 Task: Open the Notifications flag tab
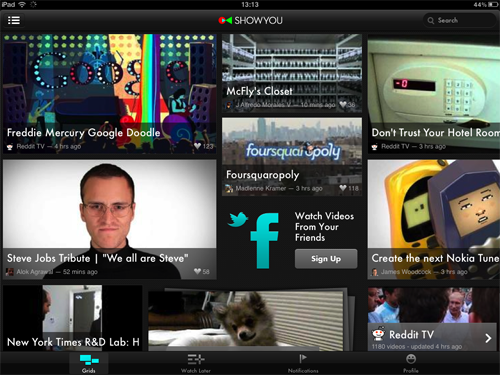coord(303,363)
